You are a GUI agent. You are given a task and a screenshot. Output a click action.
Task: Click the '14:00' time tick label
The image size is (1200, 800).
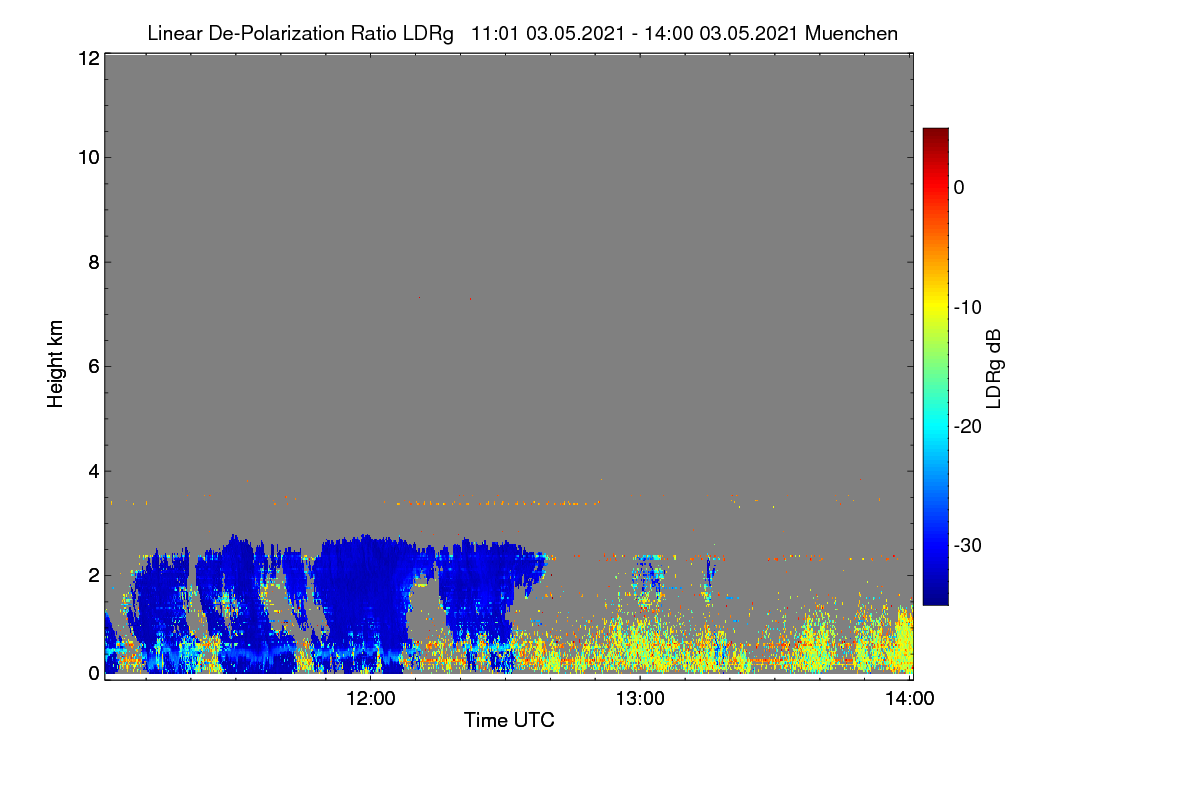(x=909, y=699)
